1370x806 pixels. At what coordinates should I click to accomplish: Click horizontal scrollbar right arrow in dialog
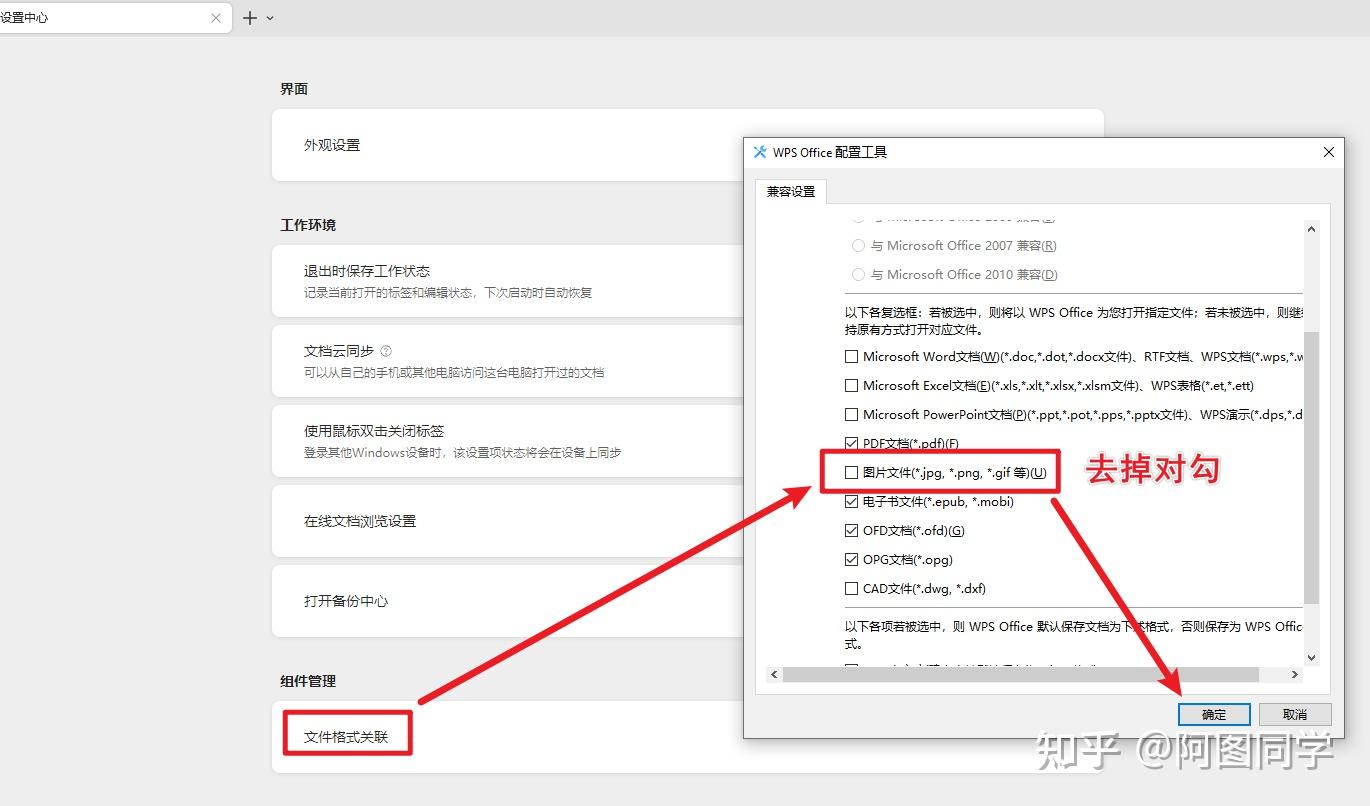click(1295, 675)
